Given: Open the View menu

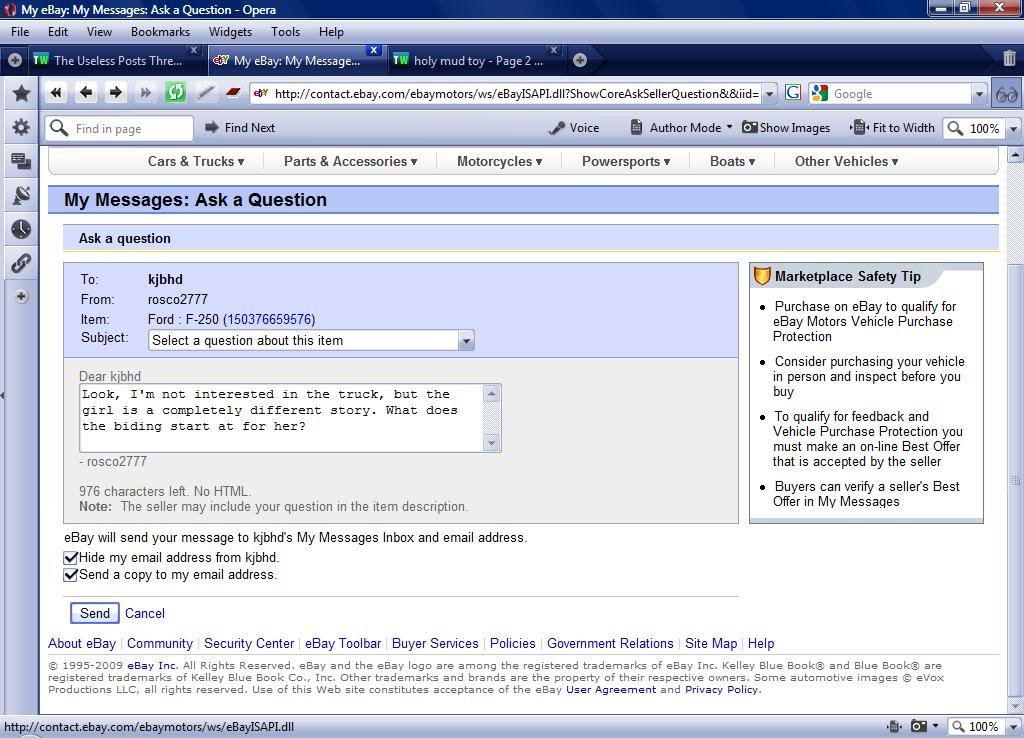Looking at the screenshot, I should point(99,31).
